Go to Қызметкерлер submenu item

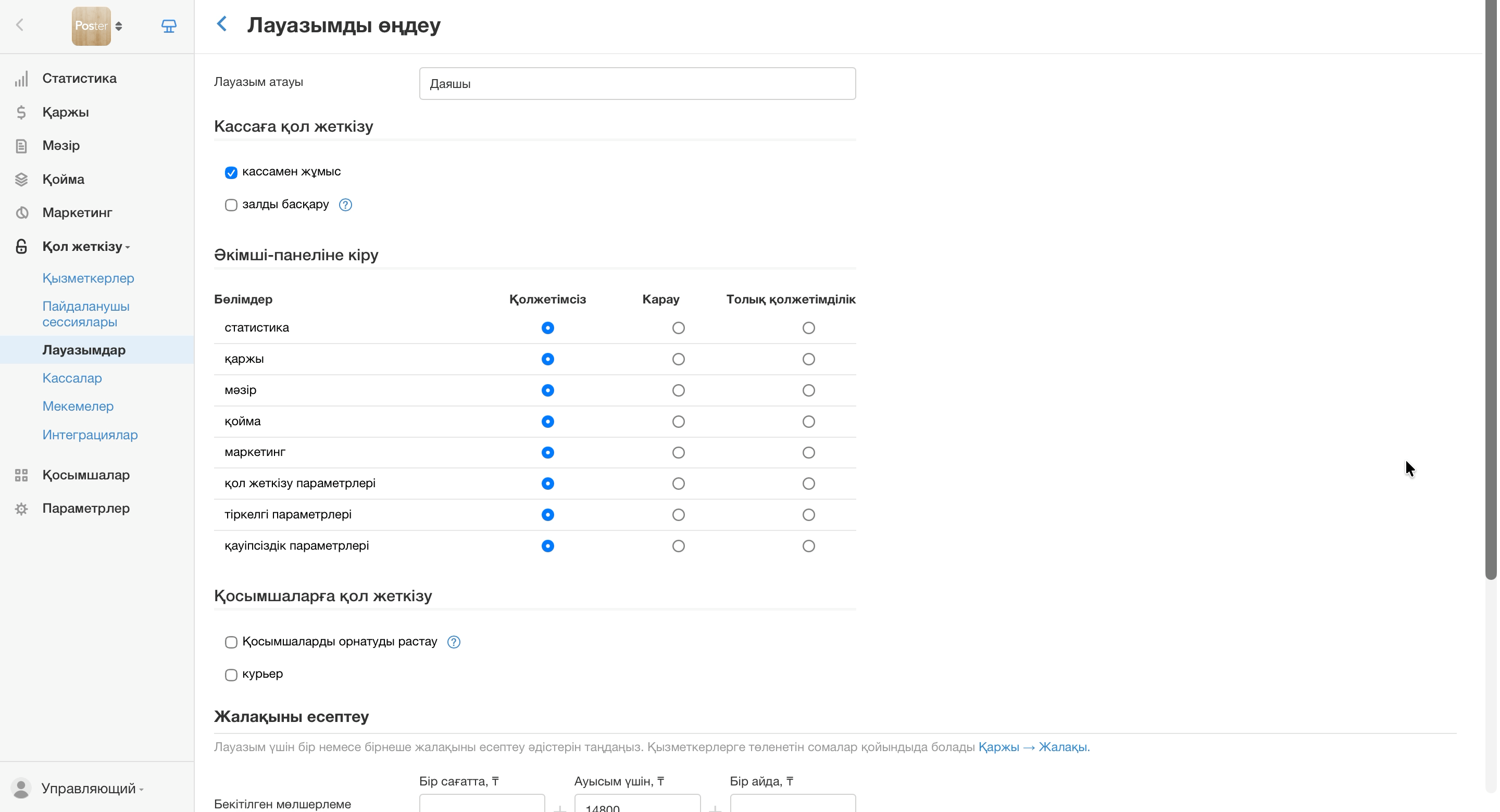[x=88, y=278]
